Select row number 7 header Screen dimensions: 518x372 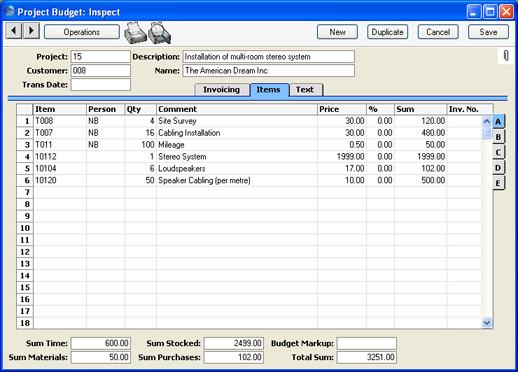pyautogui.click(x=25, y=192)
